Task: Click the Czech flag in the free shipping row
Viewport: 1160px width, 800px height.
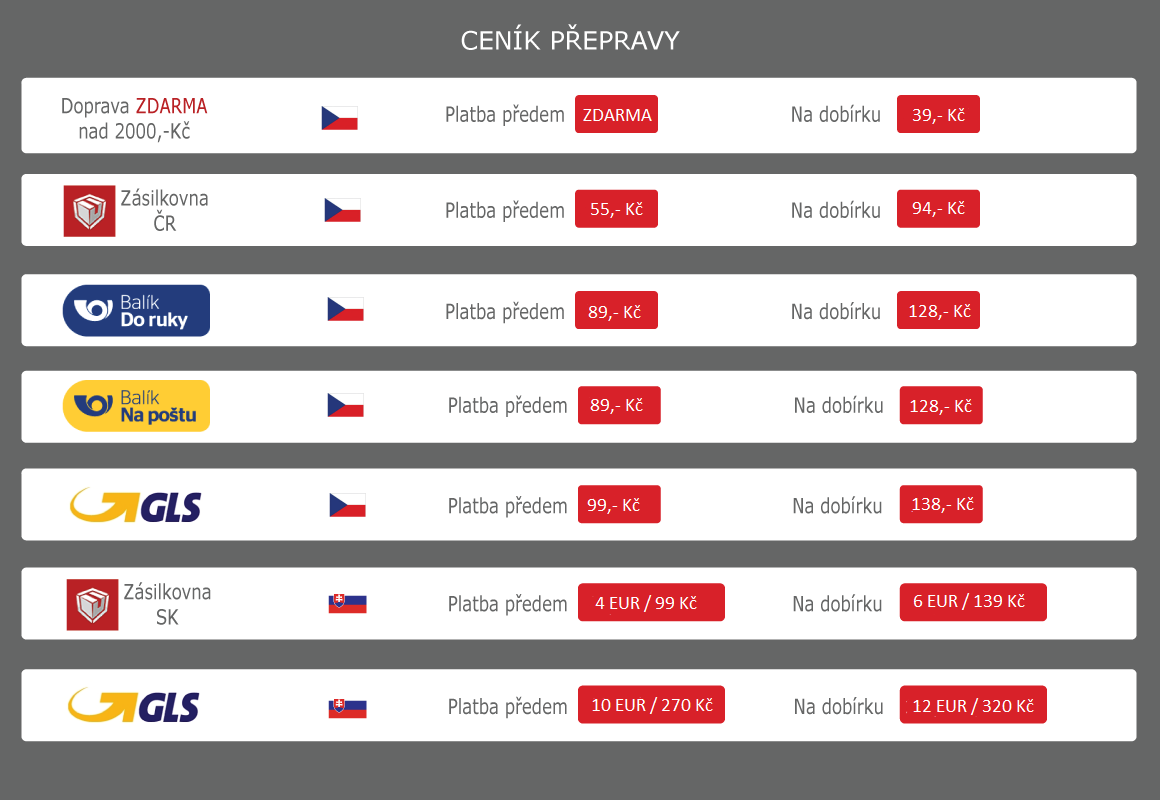Action: pos(339,118)
